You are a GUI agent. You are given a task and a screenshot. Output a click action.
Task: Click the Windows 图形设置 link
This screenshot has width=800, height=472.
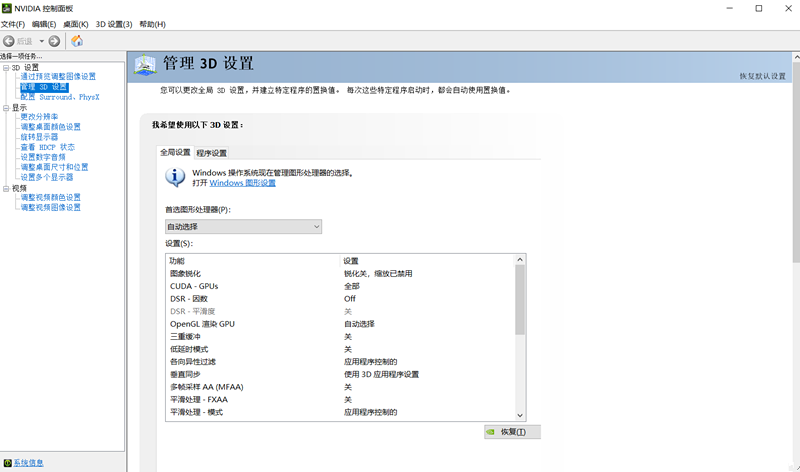[242, 183]
